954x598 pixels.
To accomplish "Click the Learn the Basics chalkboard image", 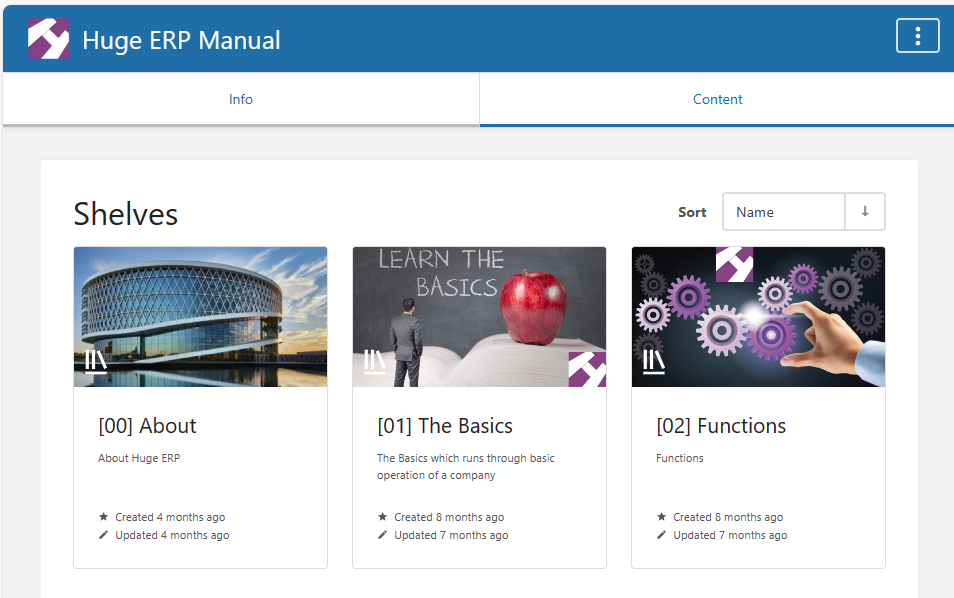I will [479, 310].
